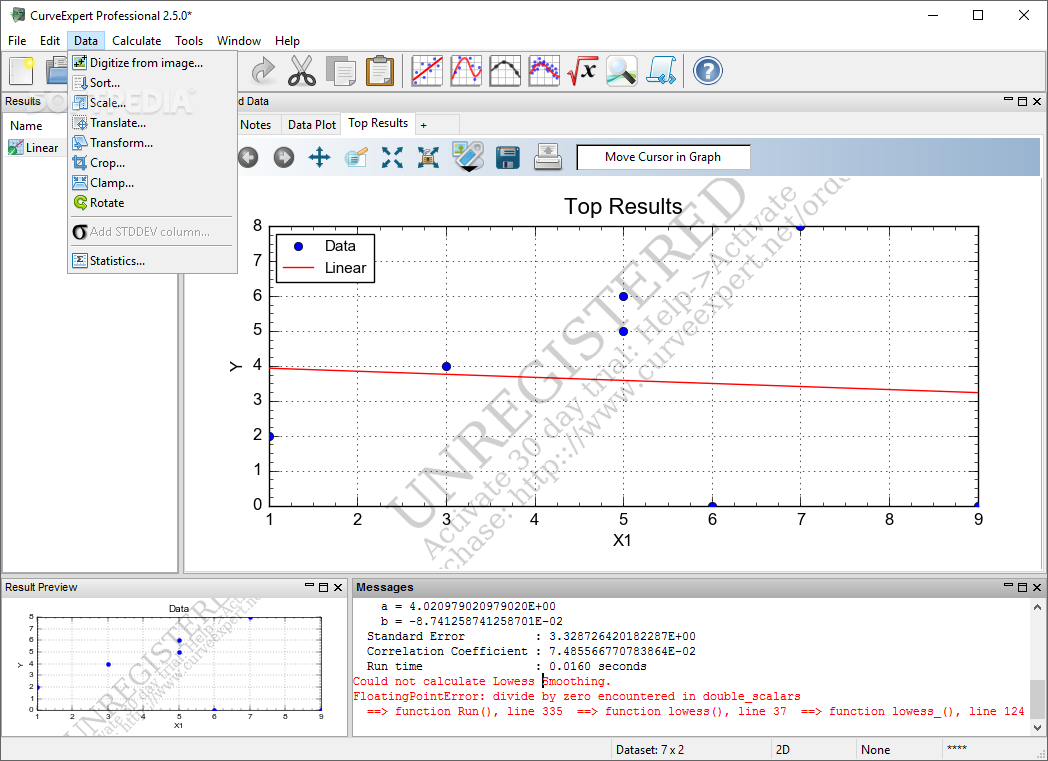Screen dimensions: 1048x761
Task: Click the Dataset: 7 x 2 status entry
Action: point(650,750)
